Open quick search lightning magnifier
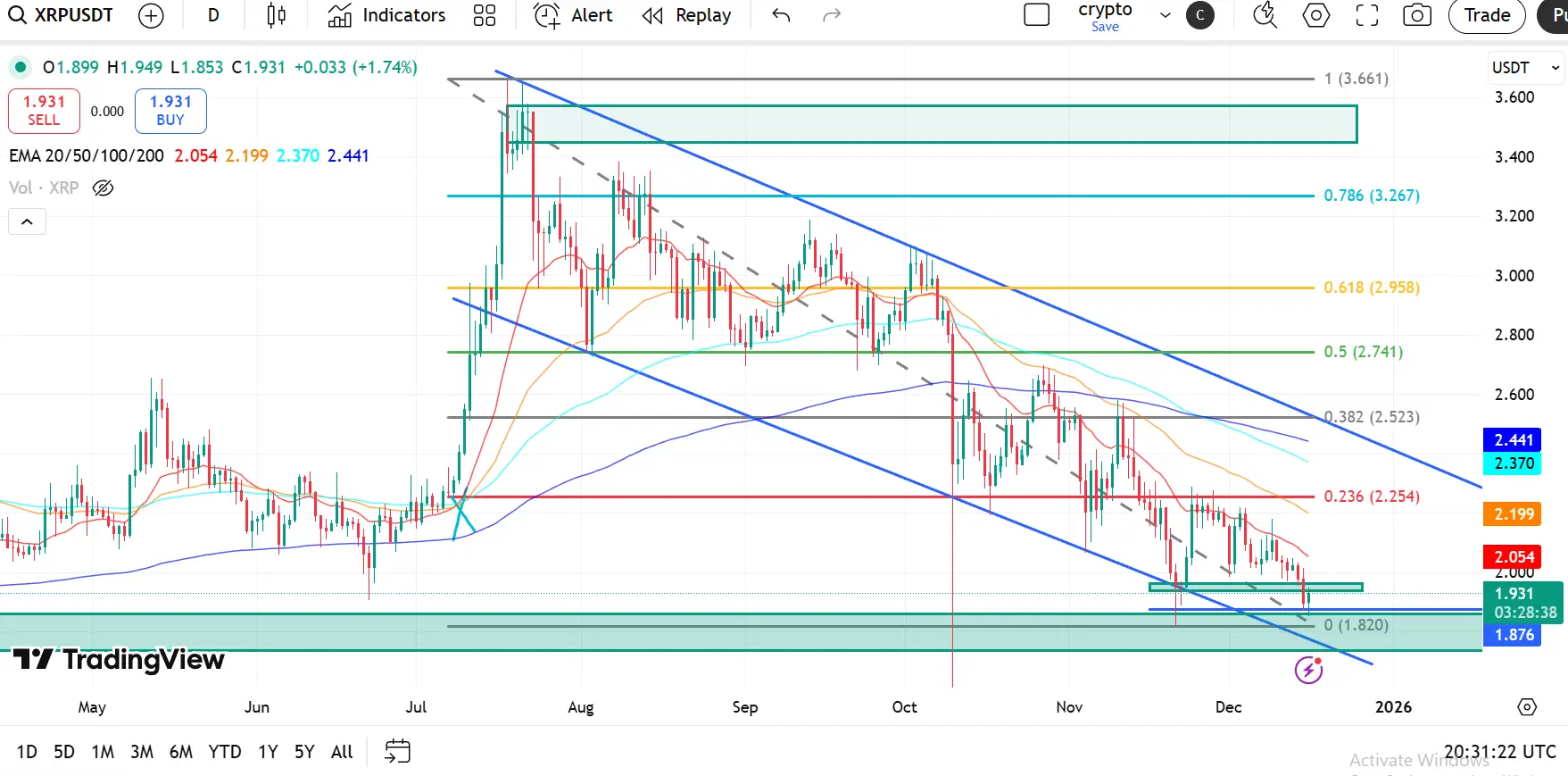The height and width of the screenshot is (776, 1568). (x=1265, y=15)
